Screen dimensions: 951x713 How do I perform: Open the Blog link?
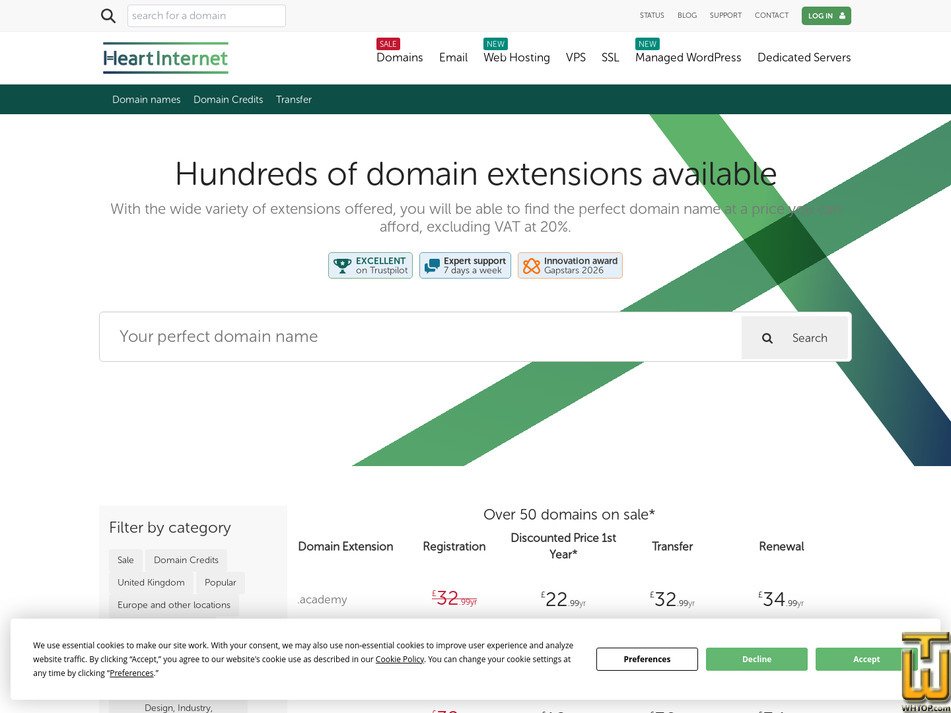[x=687, y=15]
